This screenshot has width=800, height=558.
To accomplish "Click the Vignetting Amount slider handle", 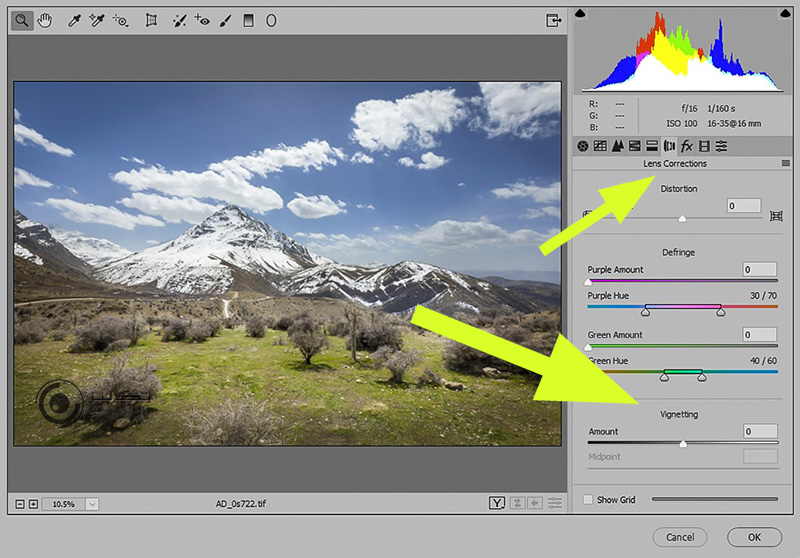I will pyautogui.click(x=683, y=443).
